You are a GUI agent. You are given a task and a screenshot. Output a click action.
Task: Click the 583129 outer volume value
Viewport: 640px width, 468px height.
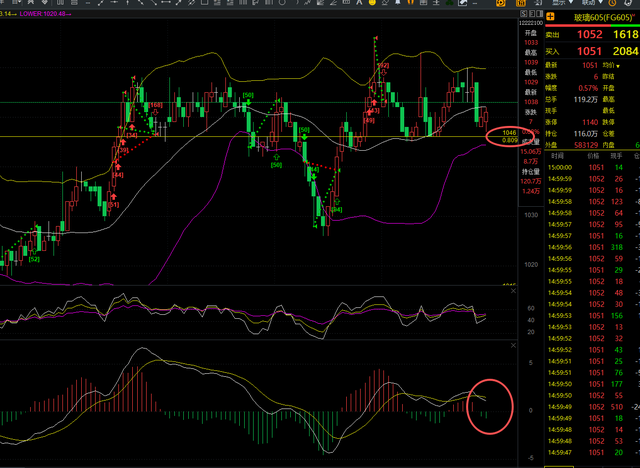point(585,145)
